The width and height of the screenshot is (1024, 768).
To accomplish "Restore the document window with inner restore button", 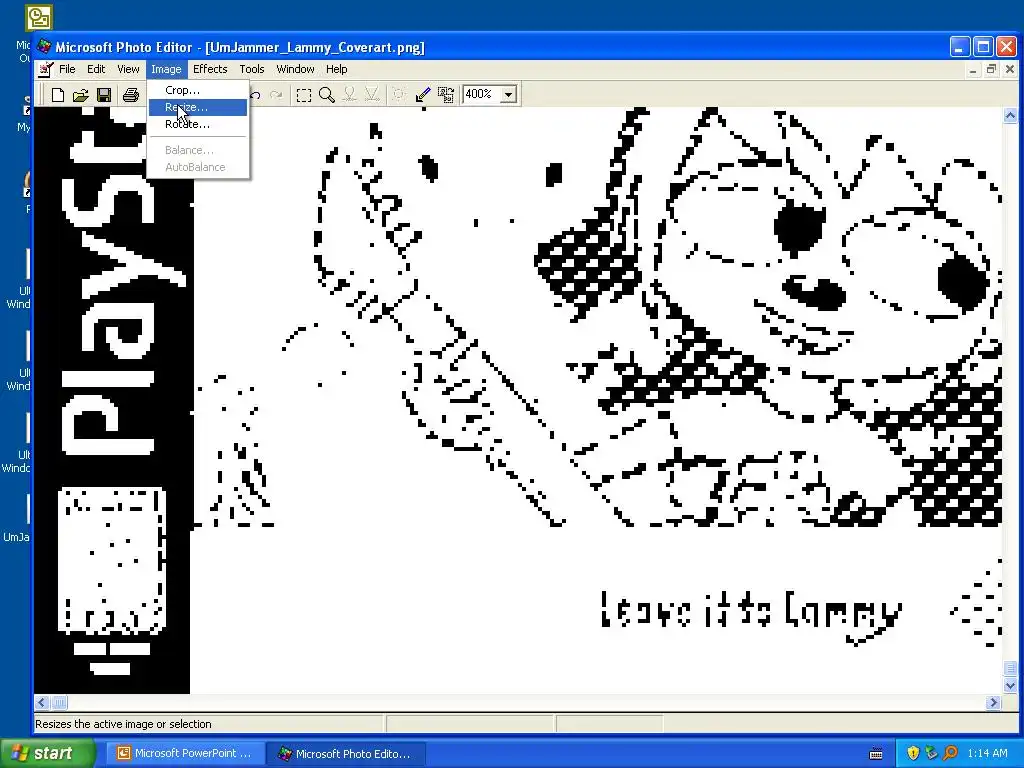I will click(x=991, y=69).
